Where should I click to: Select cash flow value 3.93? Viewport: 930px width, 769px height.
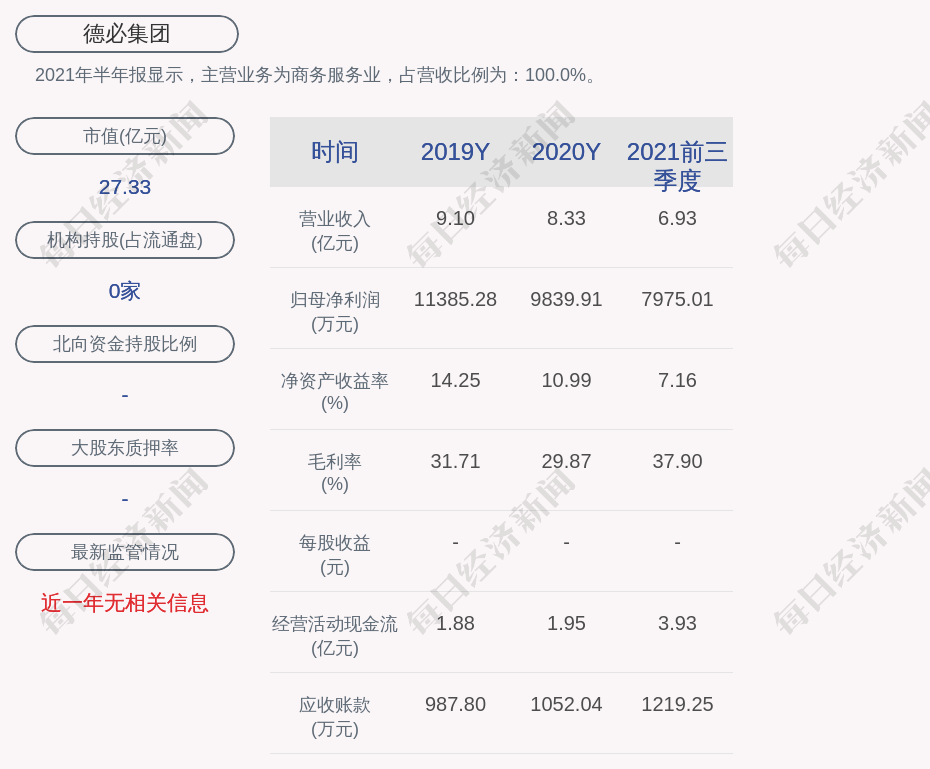tap(677, 623)
